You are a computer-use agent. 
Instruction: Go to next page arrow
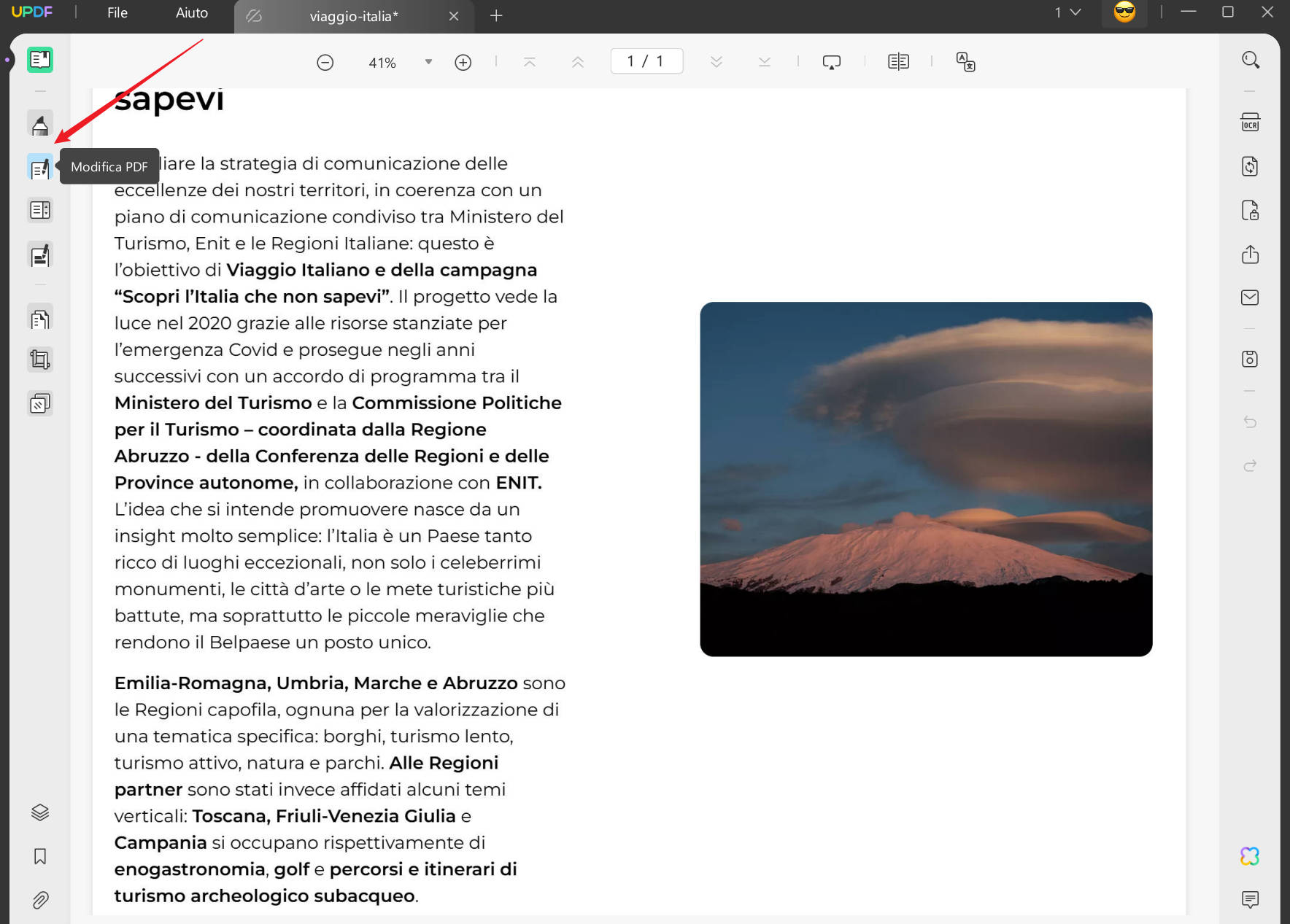point(717,63)
